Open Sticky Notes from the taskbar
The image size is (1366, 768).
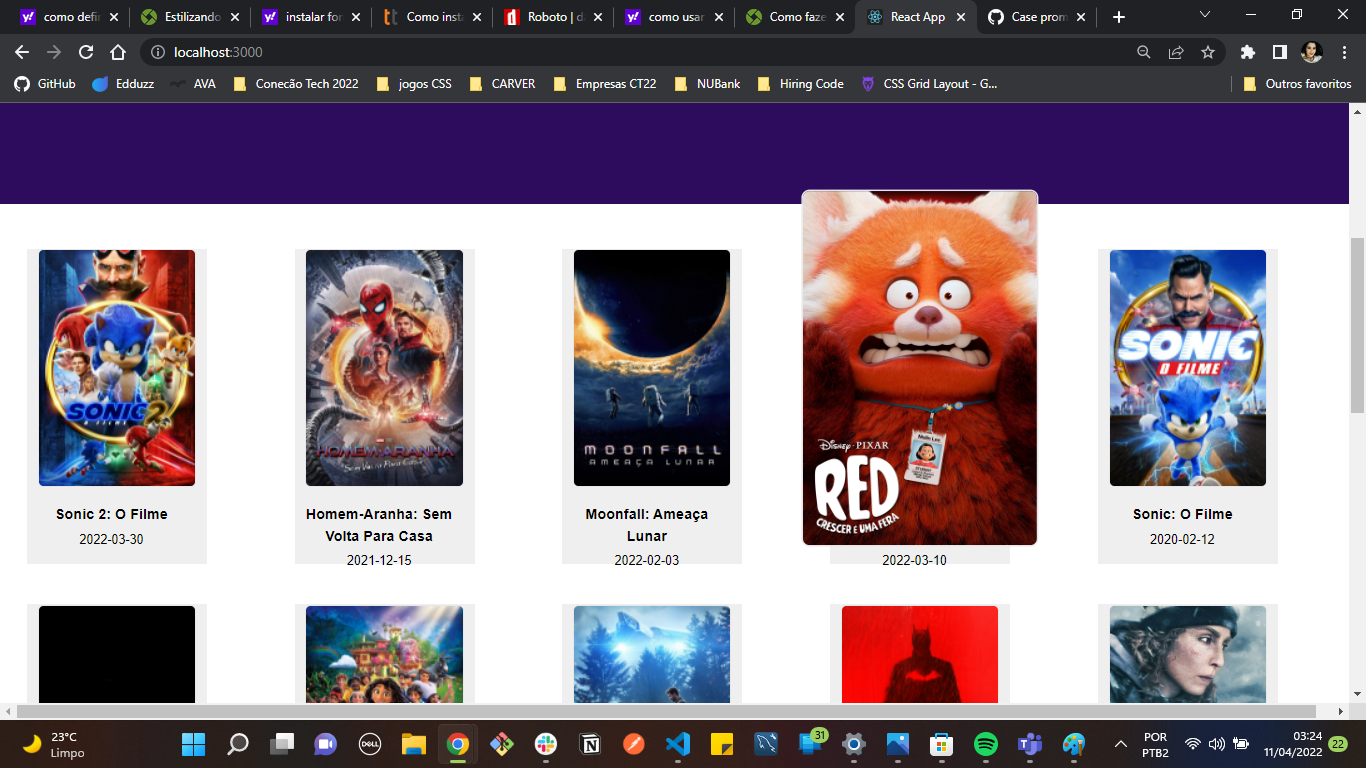(721, 744)
